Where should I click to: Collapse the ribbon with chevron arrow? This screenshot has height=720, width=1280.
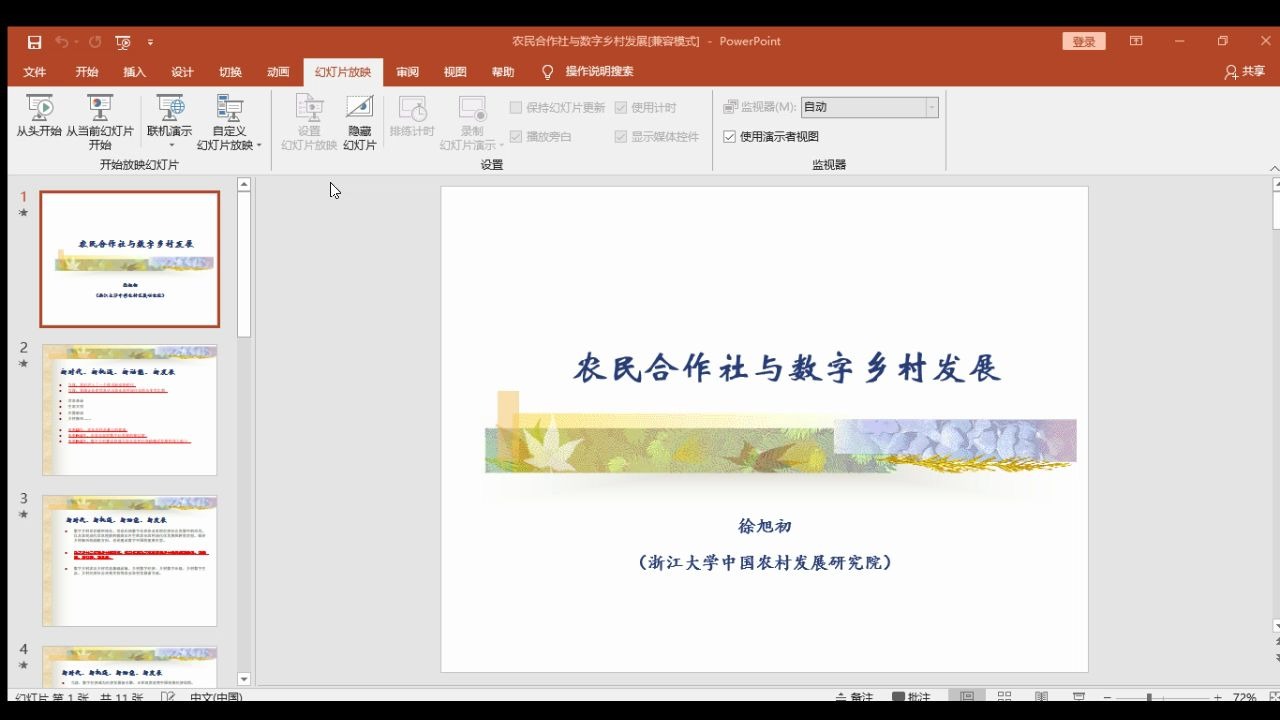[x=1274, y=168]
